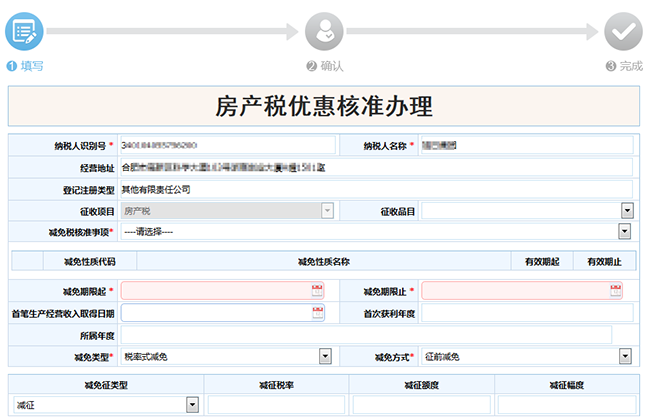This screenshot has width=650, height=419.
Task: Focus the 所属年度 input field
Action: pos(365,334)
